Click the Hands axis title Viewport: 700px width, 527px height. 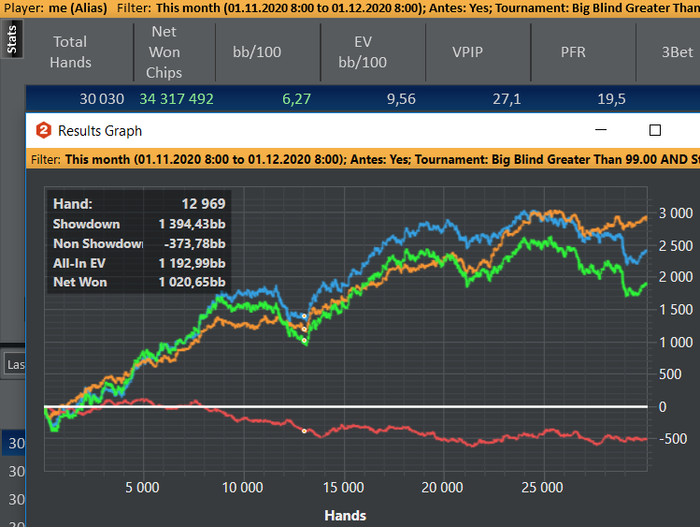[345, 515]
